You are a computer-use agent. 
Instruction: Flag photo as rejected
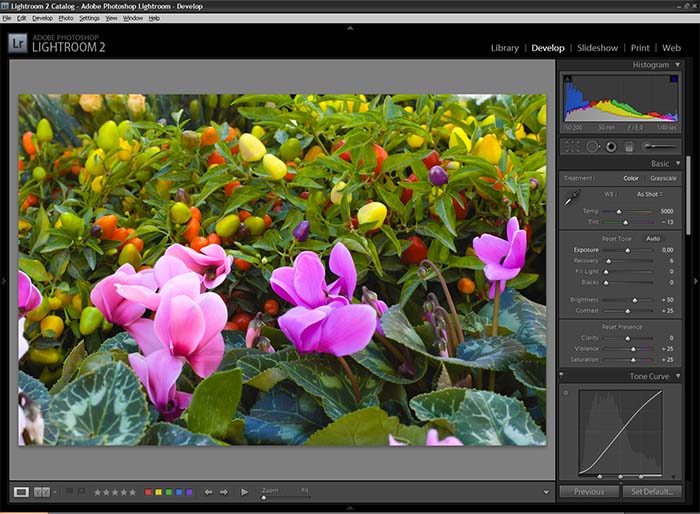pos(82,492)
